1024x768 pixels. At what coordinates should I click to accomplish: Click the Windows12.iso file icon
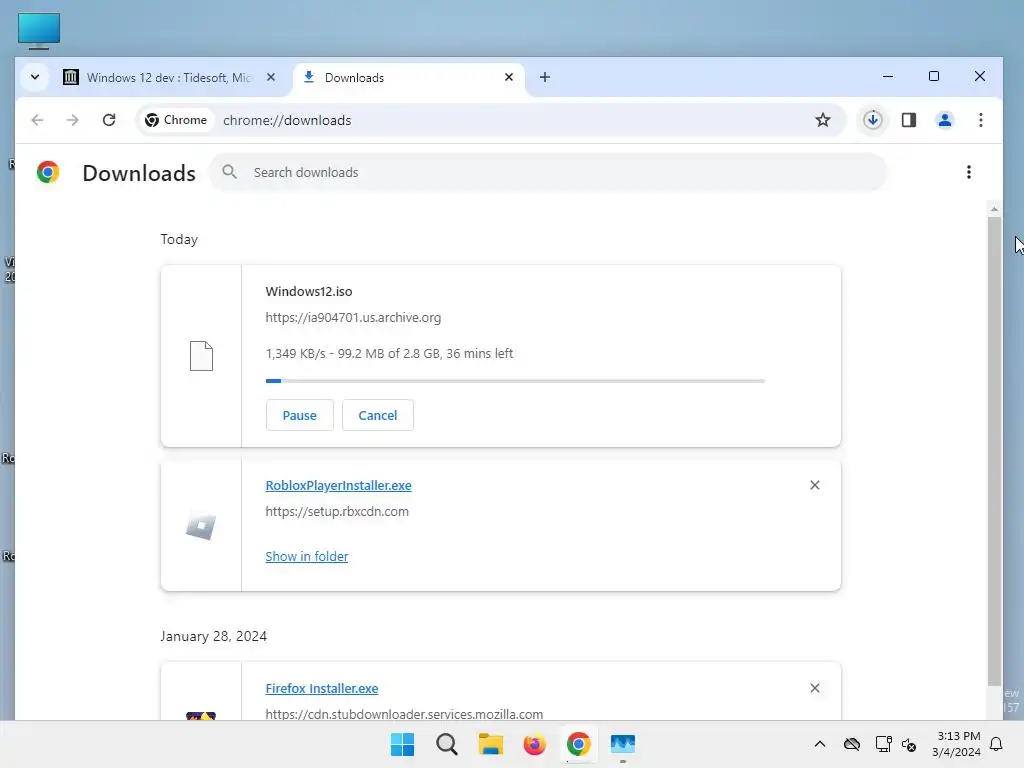(x=201, y=356)
